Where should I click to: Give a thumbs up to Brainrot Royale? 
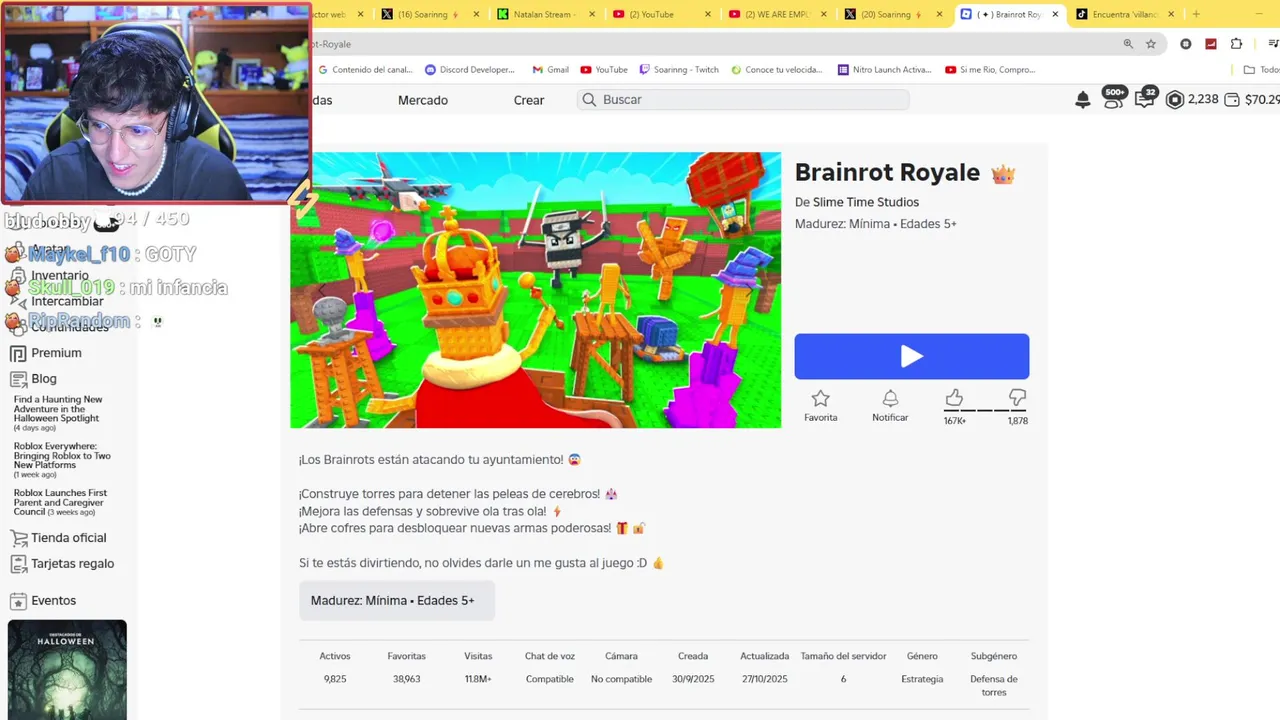click(954, 398)
